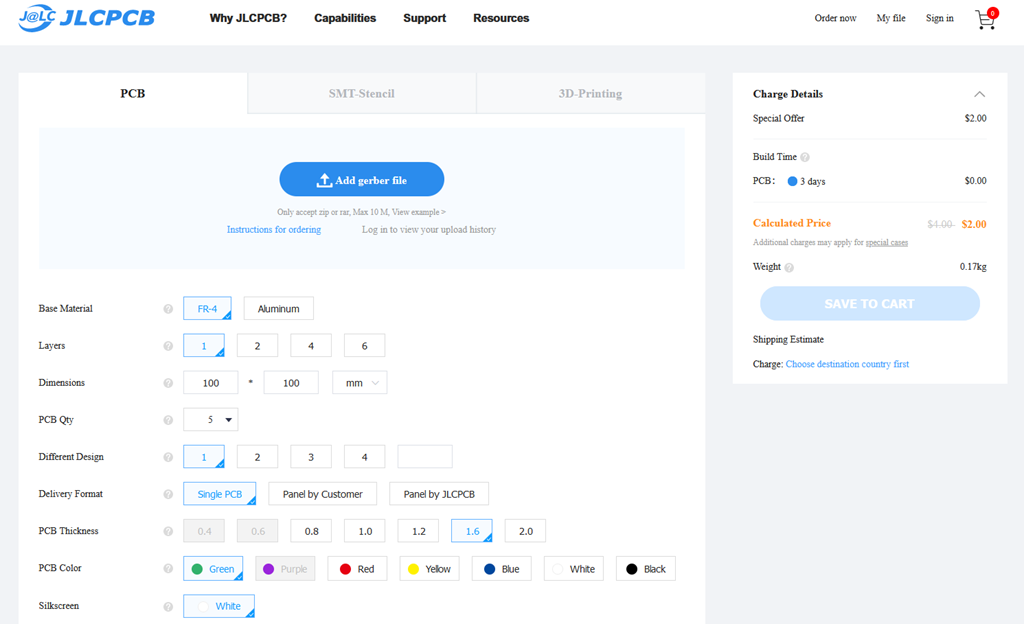Collapse the Charge Details panel
This screenshot has width=1024, height=624.
click(x=979, y=94)
